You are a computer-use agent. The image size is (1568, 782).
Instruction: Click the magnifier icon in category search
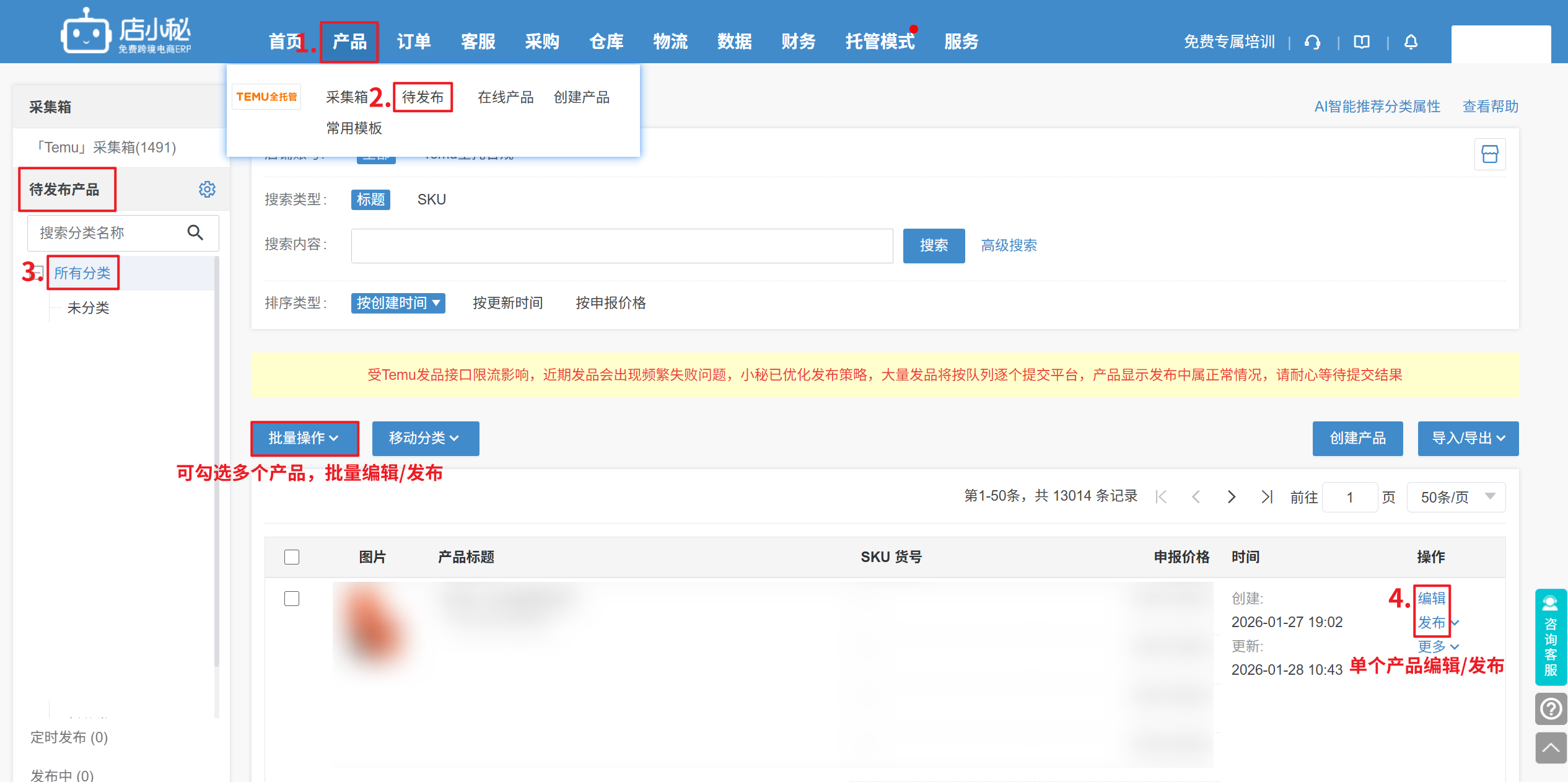pyautogui.click(x=195, y=232)
